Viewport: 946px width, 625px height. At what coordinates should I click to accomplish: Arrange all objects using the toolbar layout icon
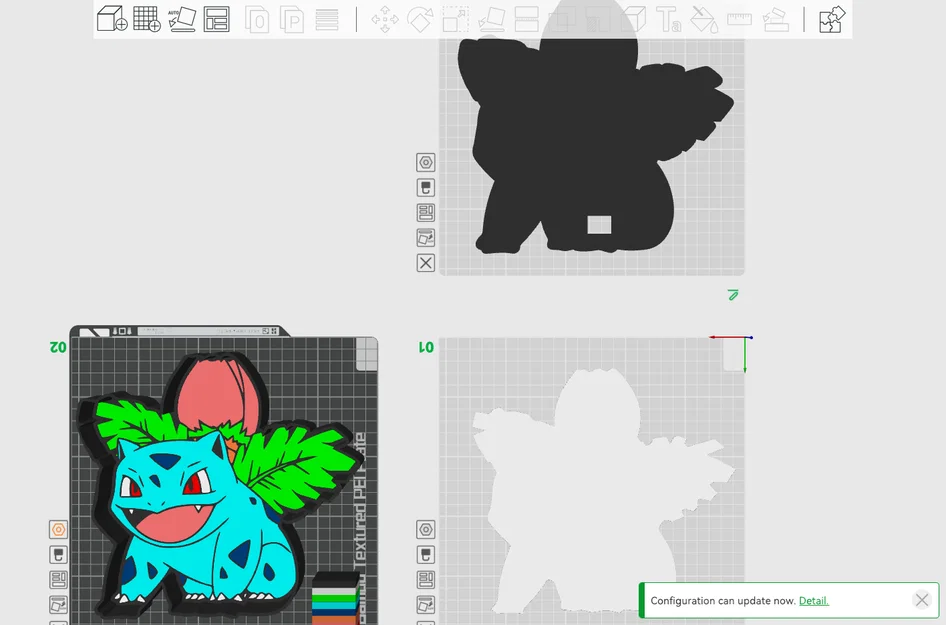(217, 19)
